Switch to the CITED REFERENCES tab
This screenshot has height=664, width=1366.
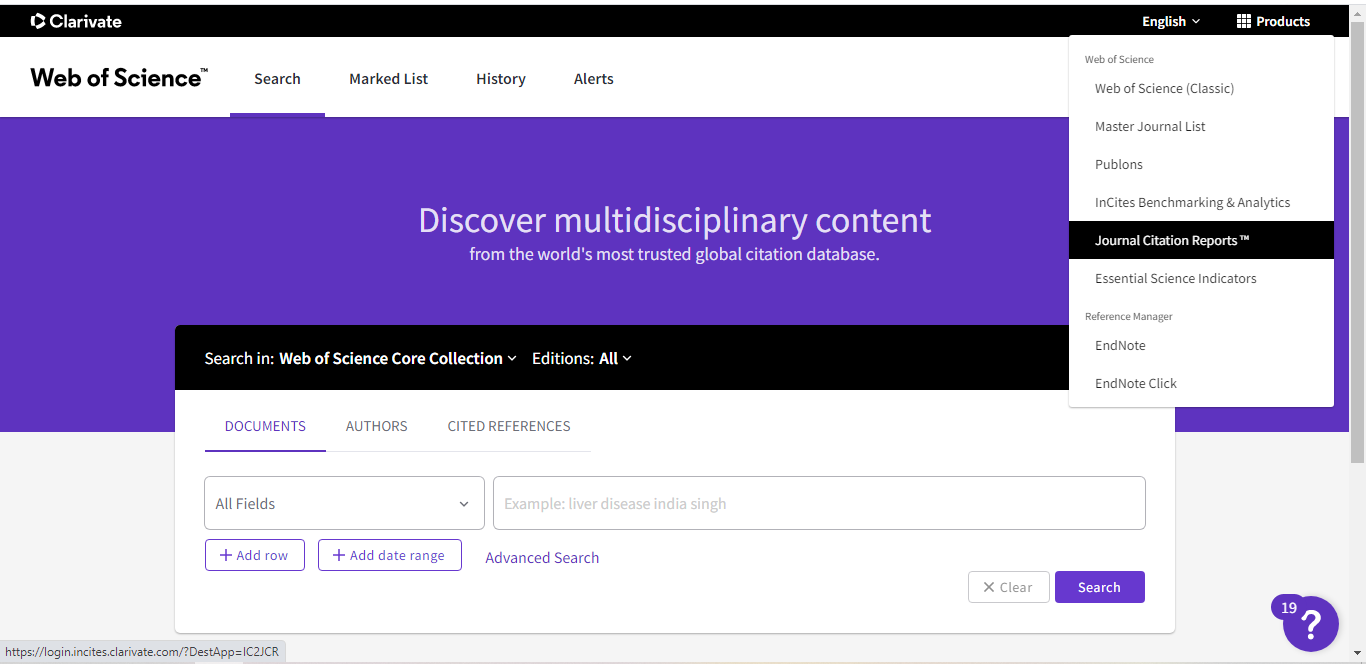point(509,426)
